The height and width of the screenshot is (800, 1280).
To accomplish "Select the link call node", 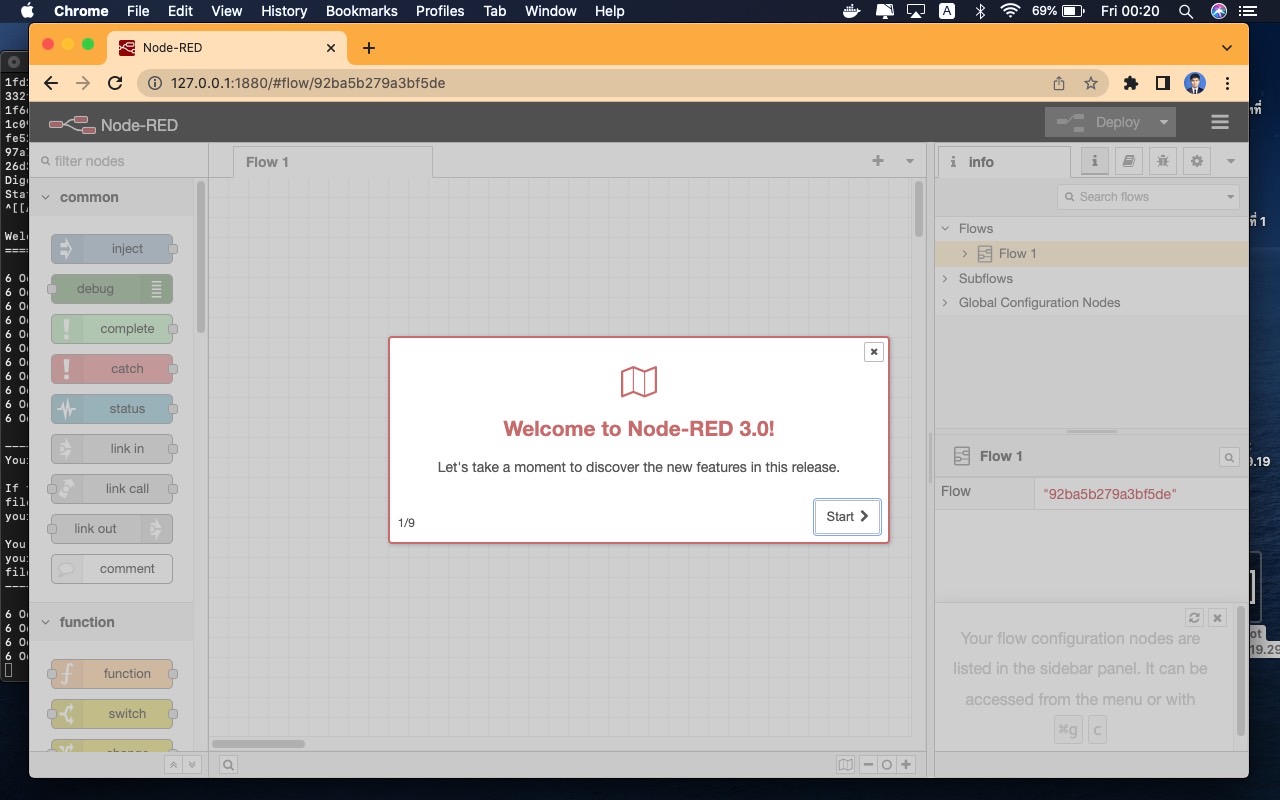I will point(112,489).
